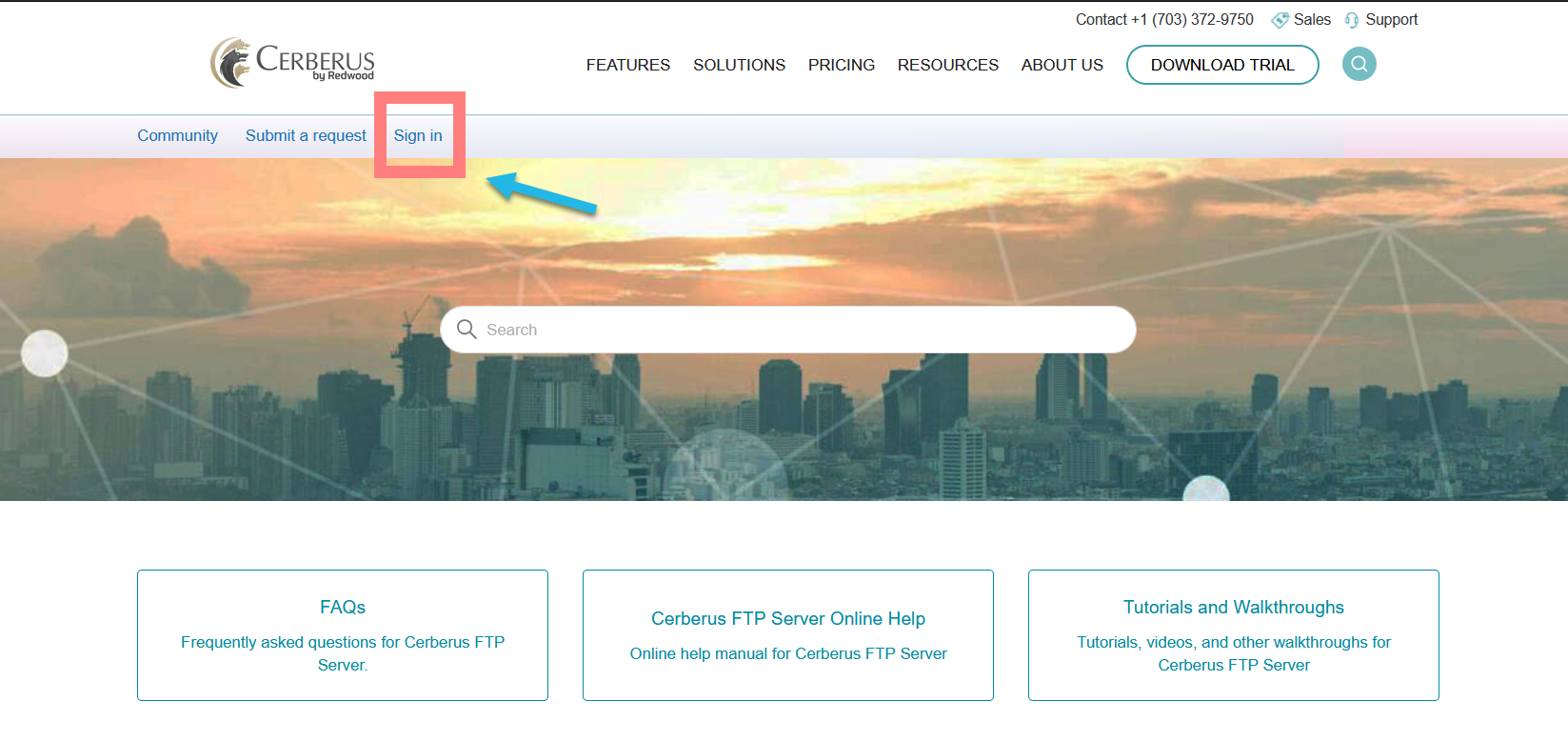Click the Download Trial button
1568x741 pixels.
1222,65
